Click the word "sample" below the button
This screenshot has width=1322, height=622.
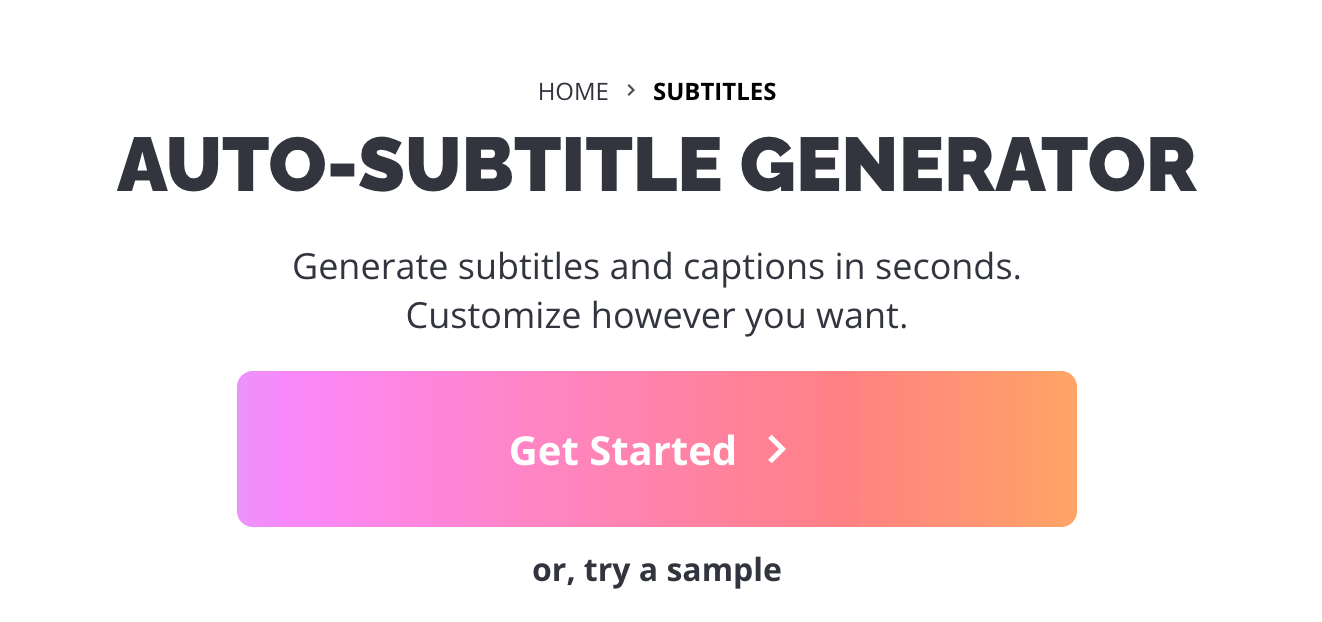[x=723, y=570]
